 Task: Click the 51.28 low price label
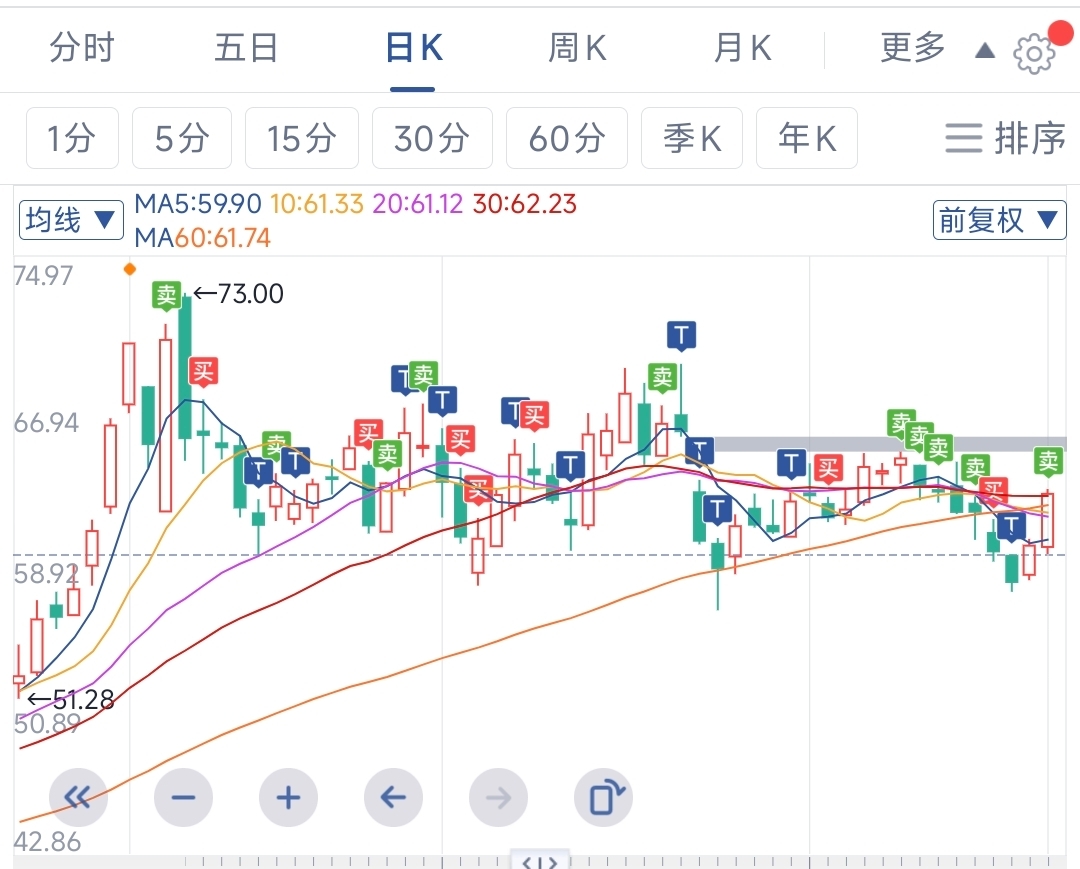click(x=70, y=700)
